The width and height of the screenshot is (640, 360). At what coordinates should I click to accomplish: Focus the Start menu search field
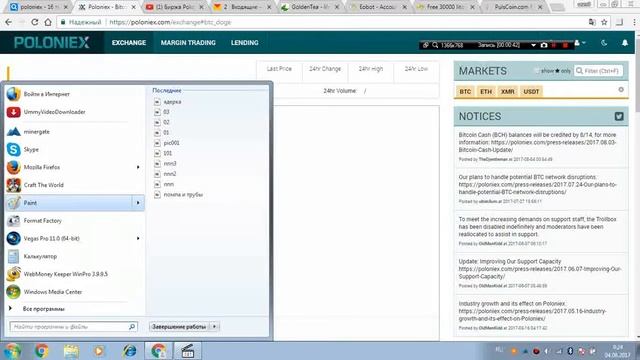tap(73, 327)
